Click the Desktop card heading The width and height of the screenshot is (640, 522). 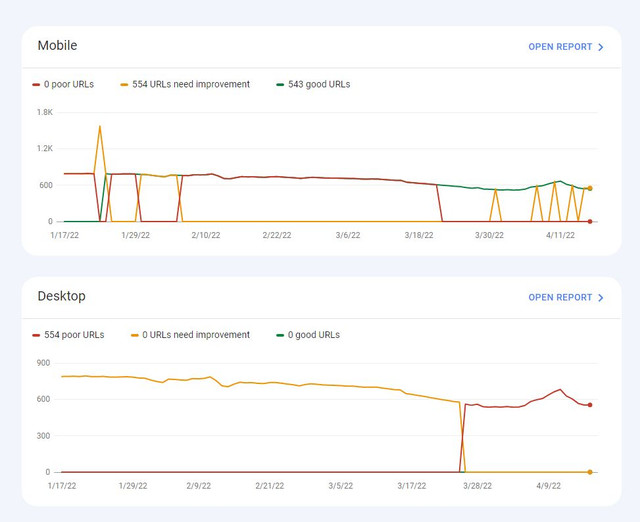62,296
